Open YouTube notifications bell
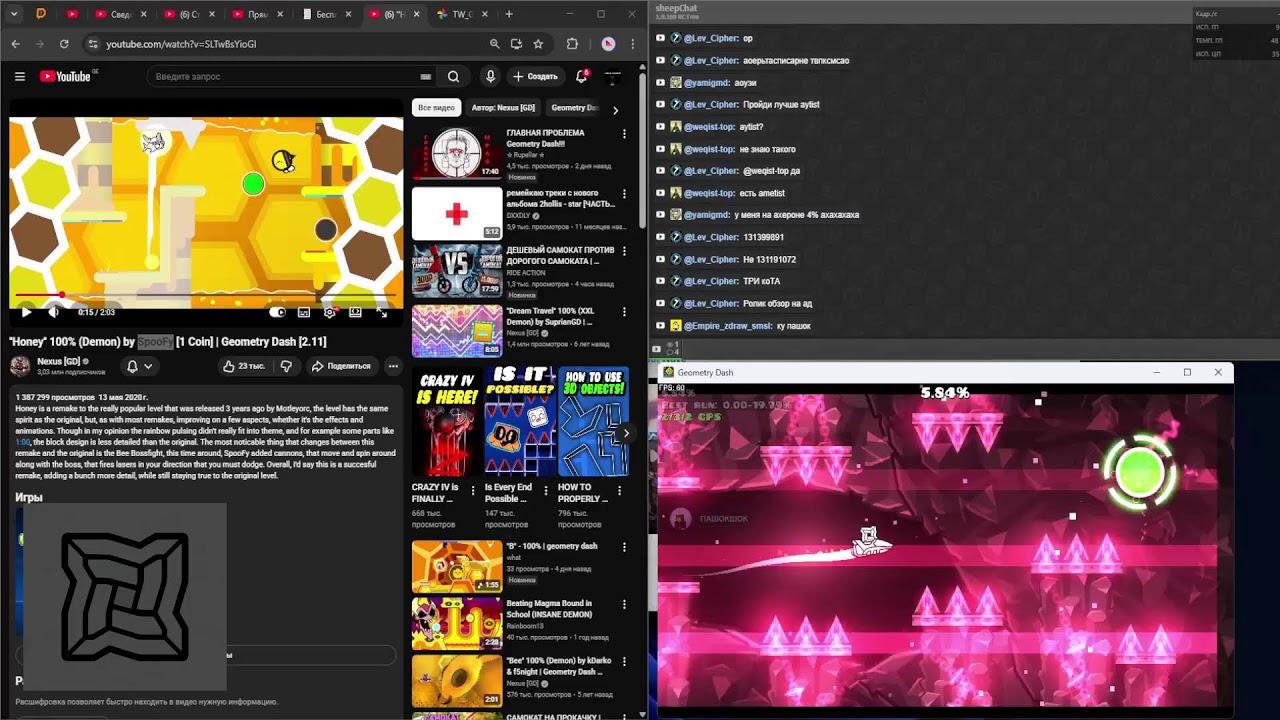1280x720 pixels. tap(581, 76)
